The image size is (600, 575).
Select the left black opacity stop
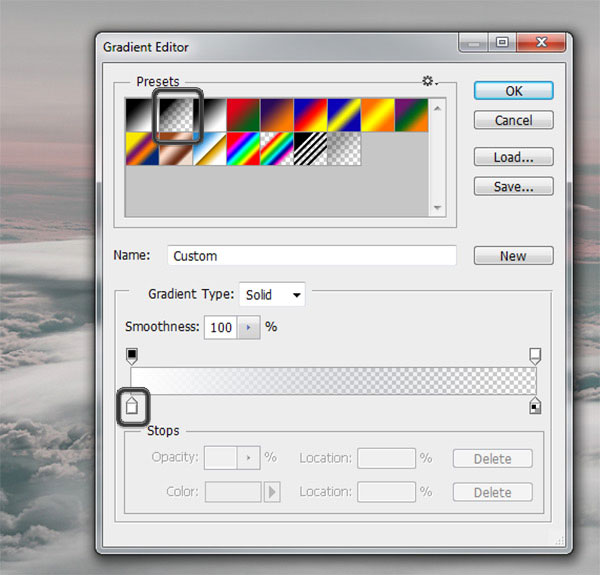(x=132, y=355)
